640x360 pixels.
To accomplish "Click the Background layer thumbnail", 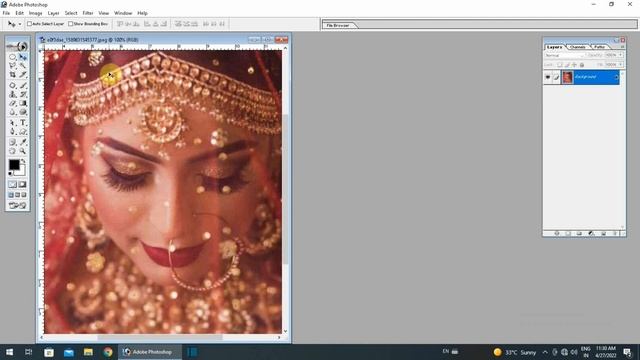I will click(567, 77).
